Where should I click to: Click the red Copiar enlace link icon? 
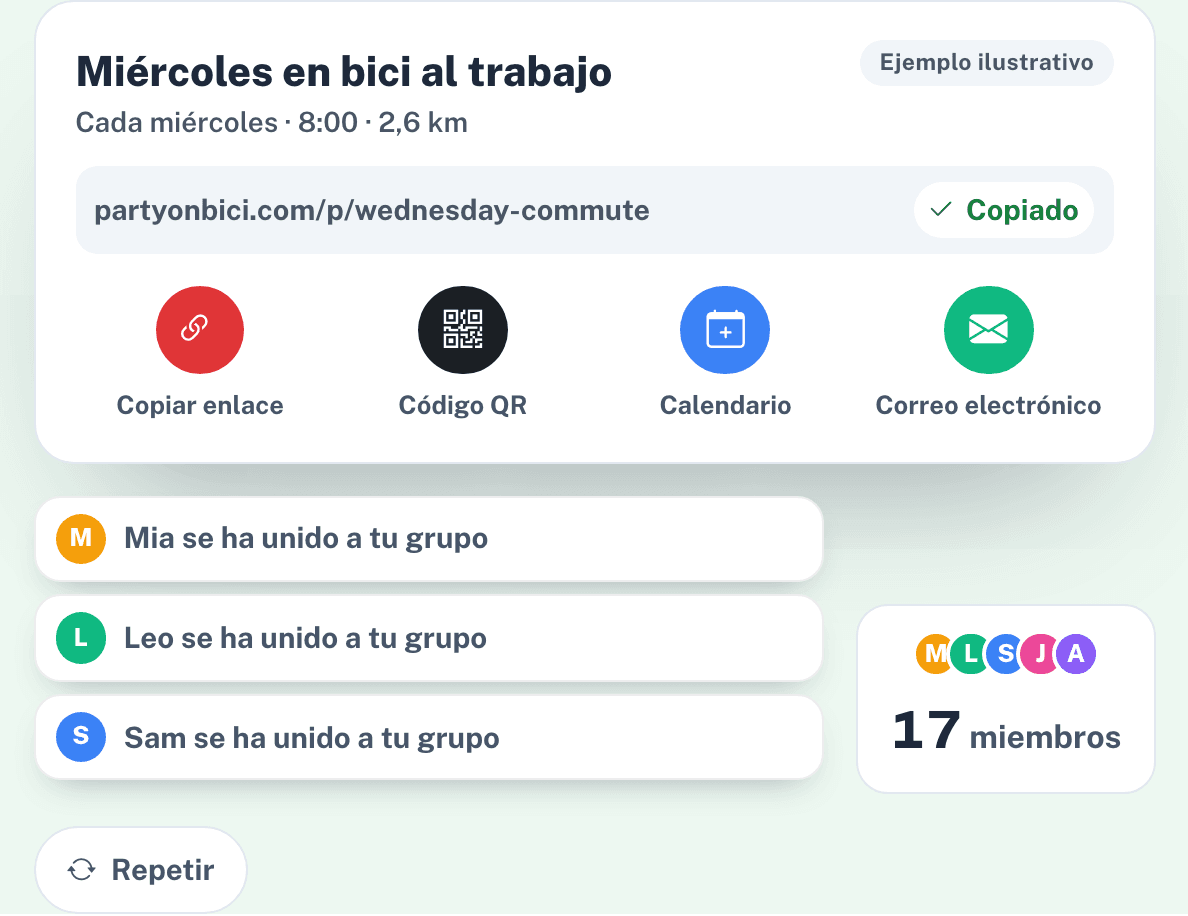point(200,330)
